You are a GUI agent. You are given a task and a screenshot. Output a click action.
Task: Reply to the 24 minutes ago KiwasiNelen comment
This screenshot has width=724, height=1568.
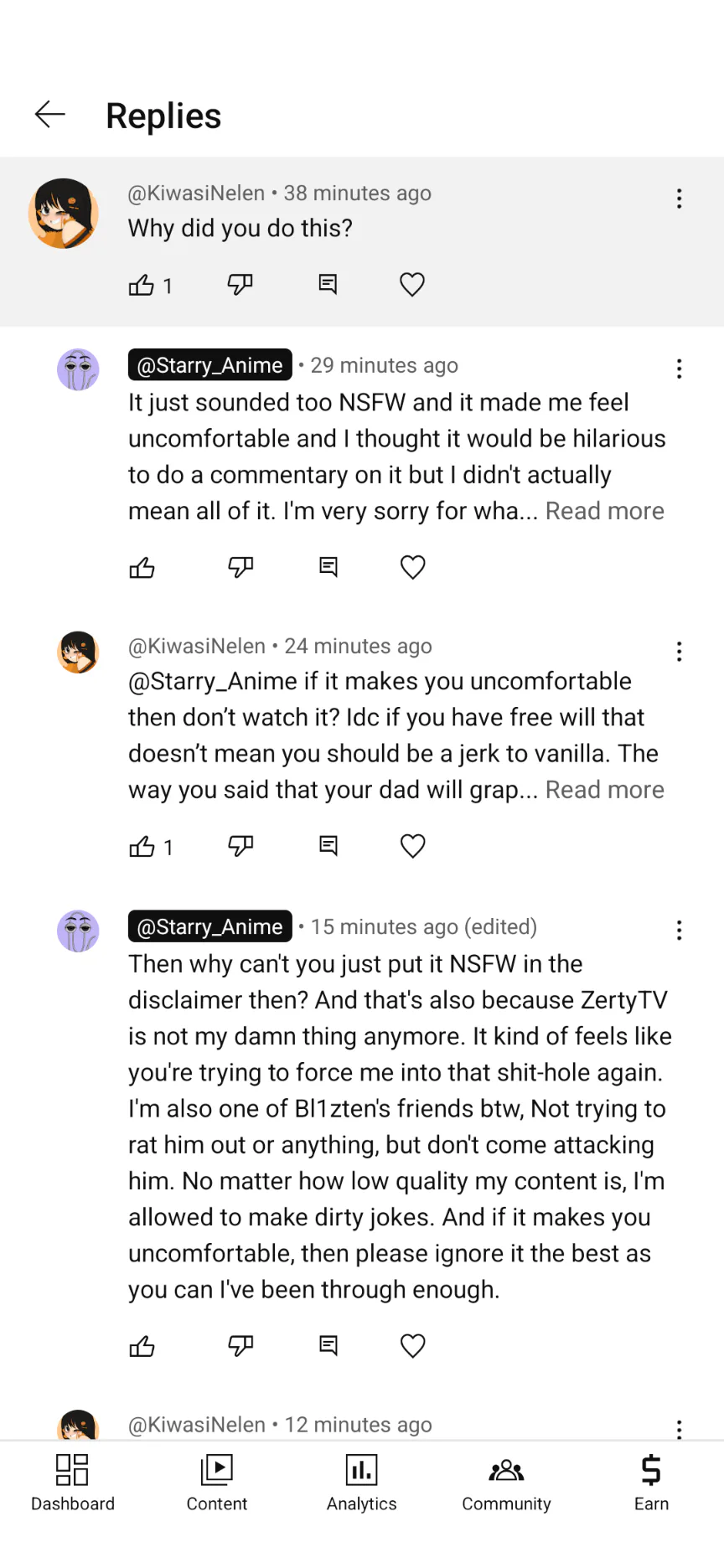tap(328, 846)
